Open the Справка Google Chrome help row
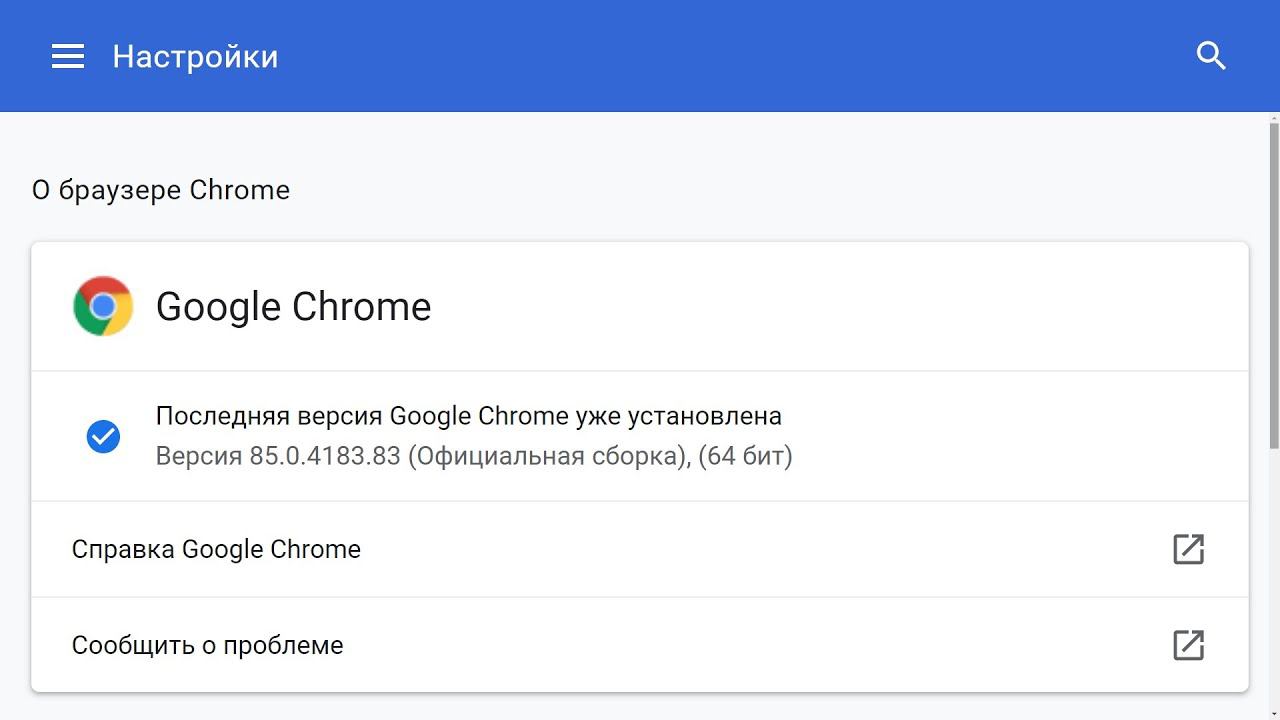This screenshot has height=720, width=1280. click(216, 549)
